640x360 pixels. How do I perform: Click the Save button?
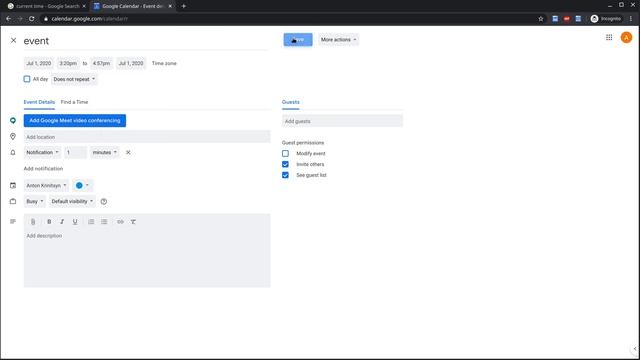(x=298, y=40)
